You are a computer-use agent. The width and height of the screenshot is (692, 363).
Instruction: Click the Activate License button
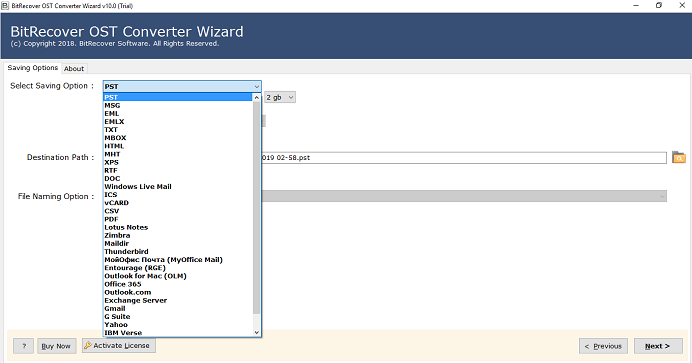coord(119,345)
